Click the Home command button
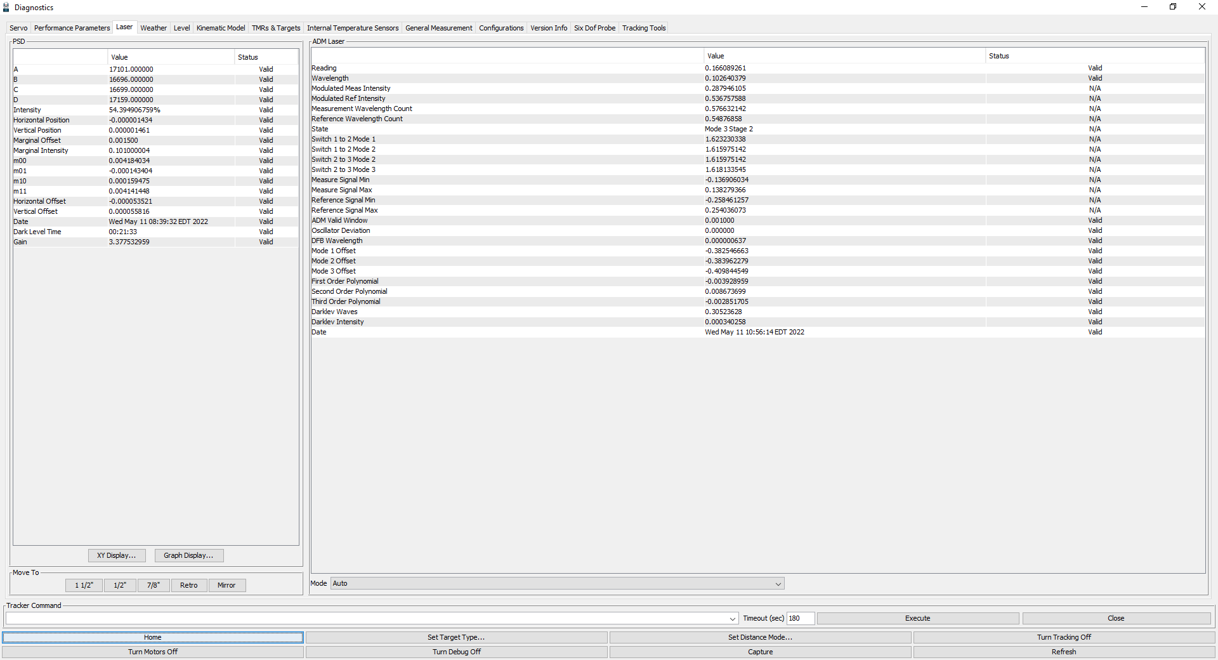The width and height of the screenshot is (1218, 660). pyautogui.click(x=153, y=637)
